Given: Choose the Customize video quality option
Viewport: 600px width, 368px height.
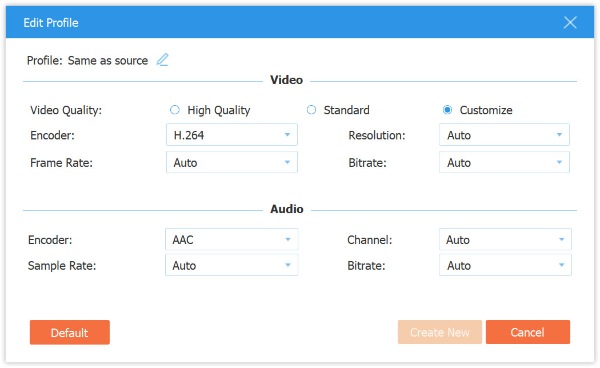Looking at the screenshot, I should [447, 110].
